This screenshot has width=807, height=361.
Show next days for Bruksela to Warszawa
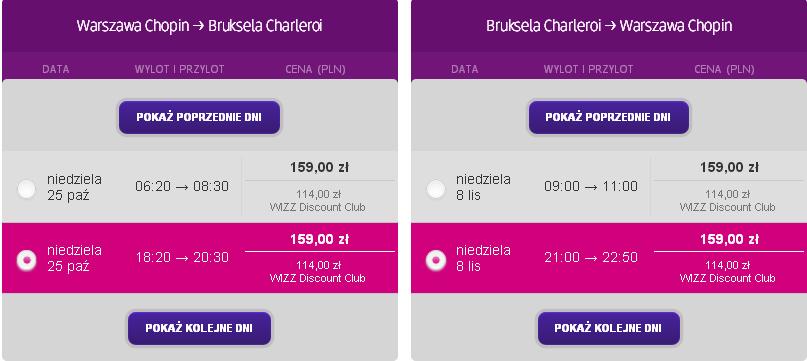[608, 329]
